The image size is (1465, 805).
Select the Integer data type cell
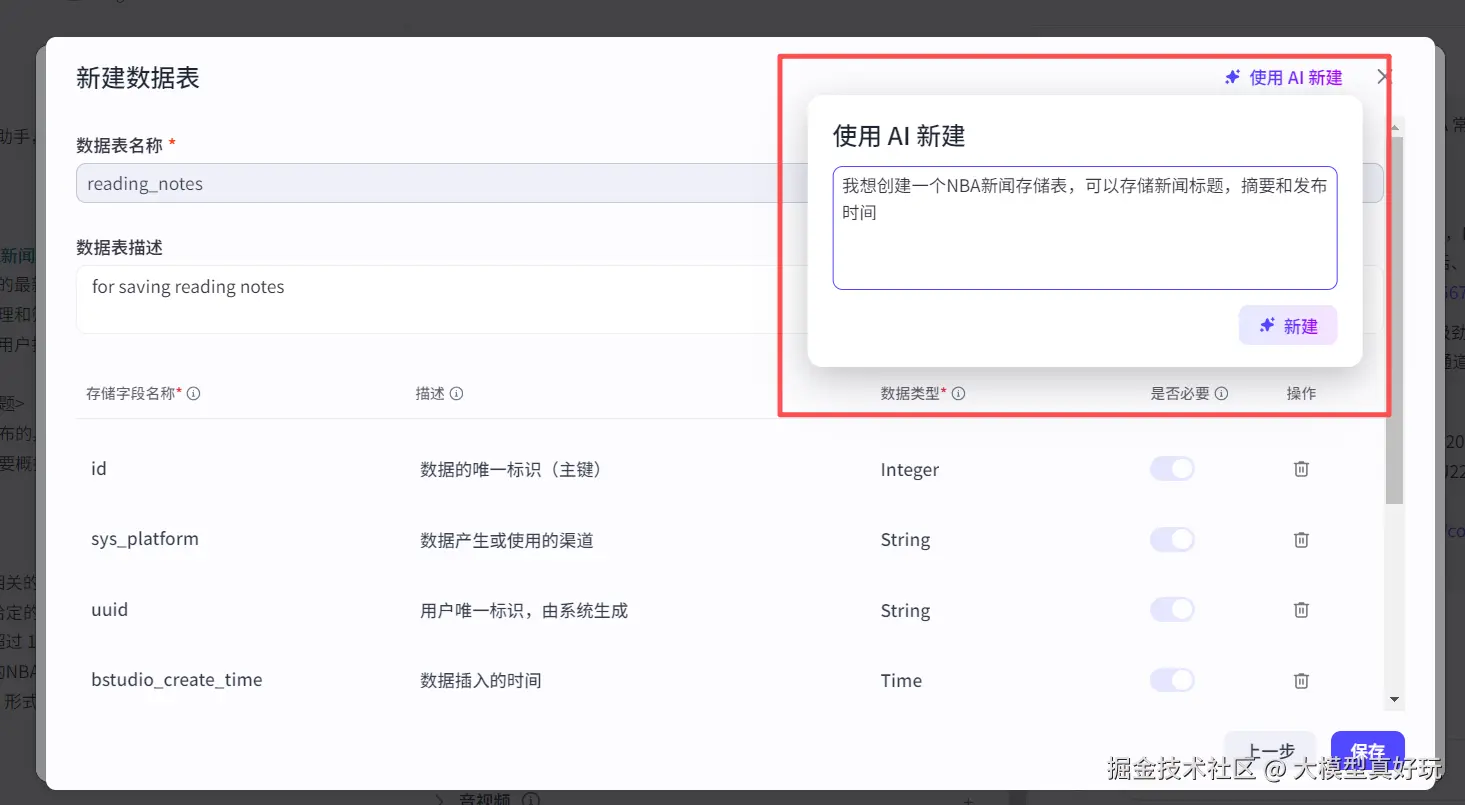point(910,470)
